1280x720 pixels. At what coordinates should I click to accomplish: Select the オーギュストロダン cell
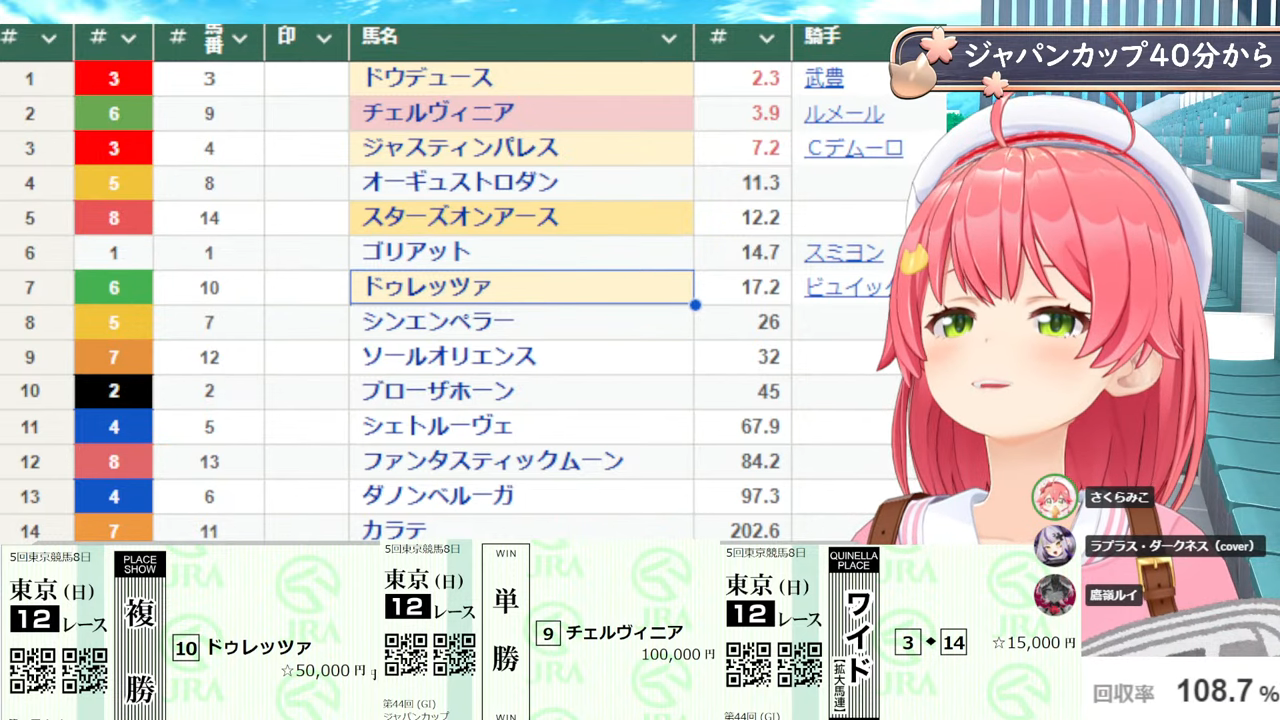coord(521,183)
